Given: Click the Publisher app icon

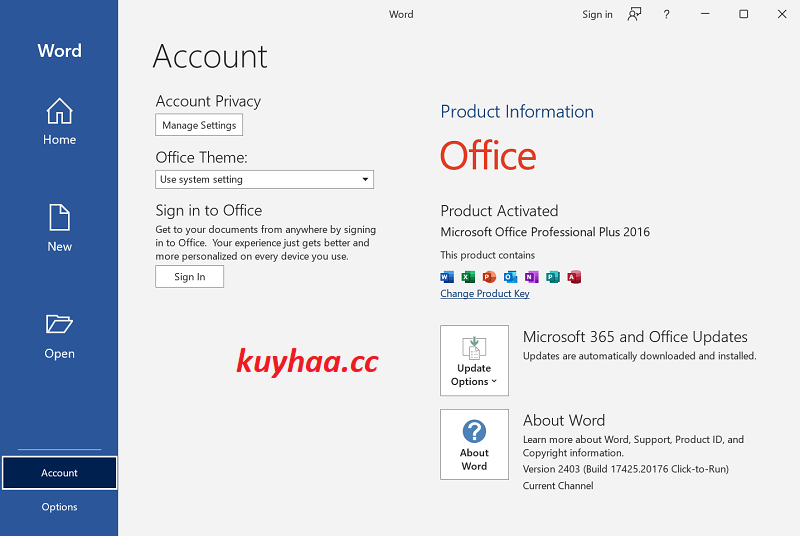Looking at the screenshot, I should pyautogui.click(x=553, y=277).
